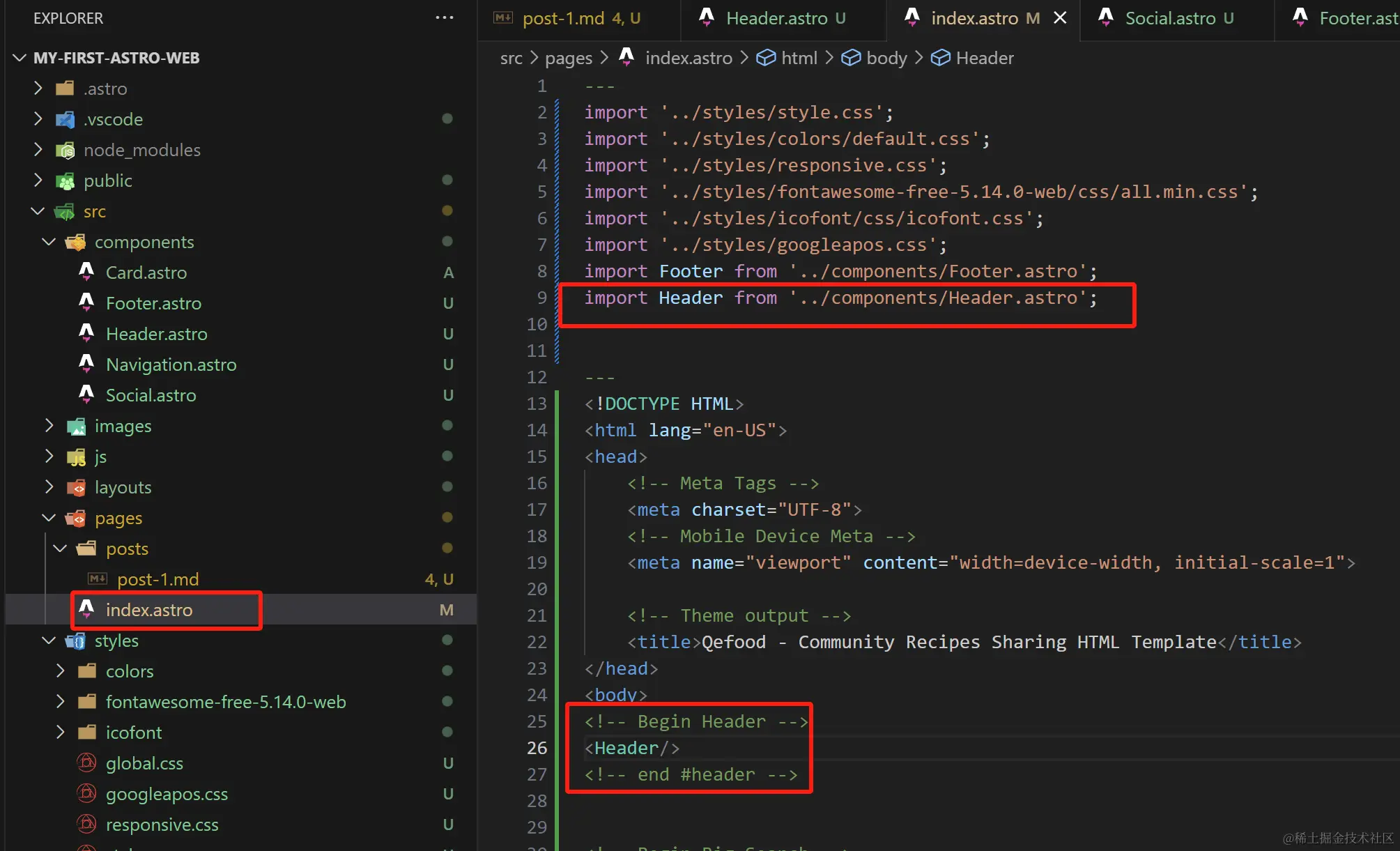
Task: Click the .vscode folder icon
Action: pyautogui.click(x=65, y=119)
